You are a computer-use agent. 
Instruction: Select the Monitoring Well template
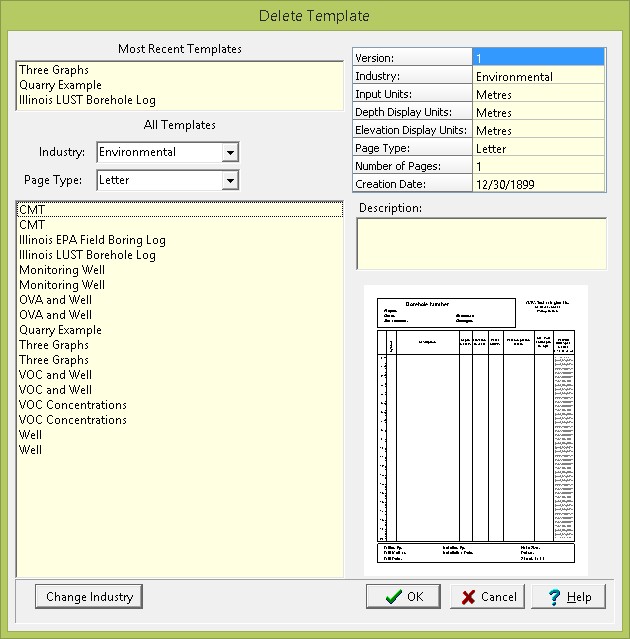[61, 270]
